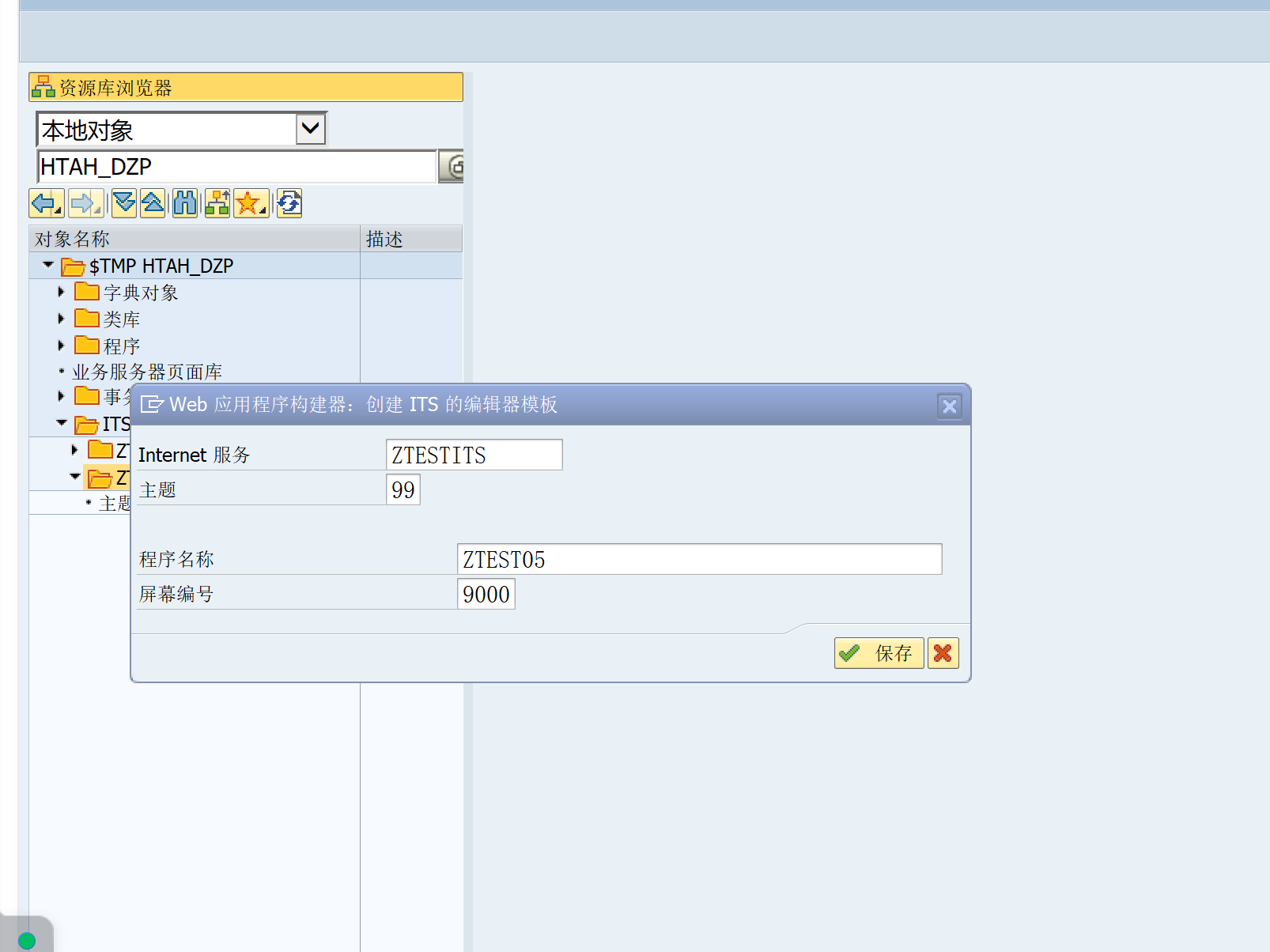
Task: Click inside the 屏幕编号 field showing 9000
Action: point(485,594)
